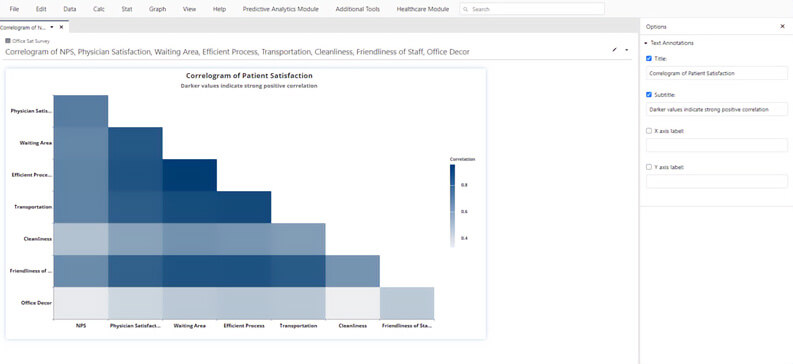Click the pencil edit icon beside graph title
This screenshot has width=793, height=364.
tap(614, 50)
